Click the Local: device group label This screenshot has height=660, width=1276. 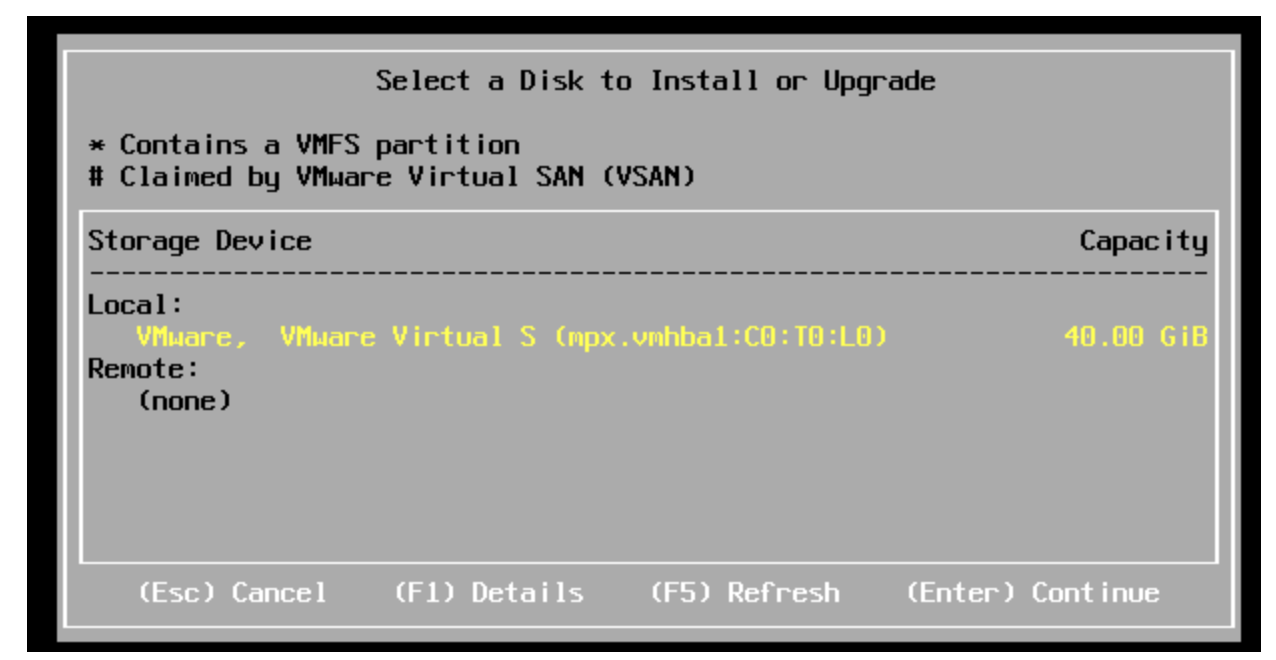pyautogui.click(x=136, y=304)
